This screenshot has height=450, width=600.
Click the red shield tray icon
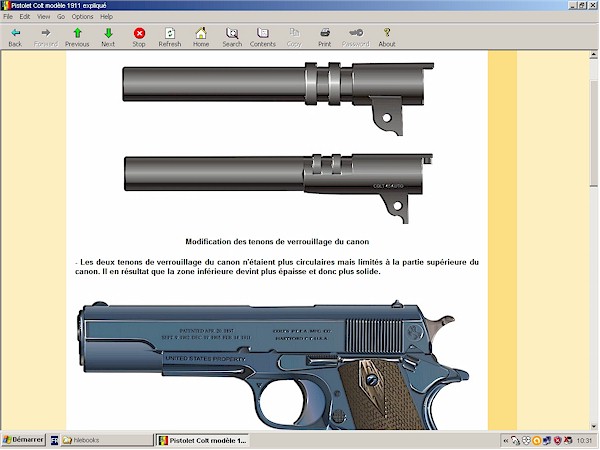coord(558,441)
